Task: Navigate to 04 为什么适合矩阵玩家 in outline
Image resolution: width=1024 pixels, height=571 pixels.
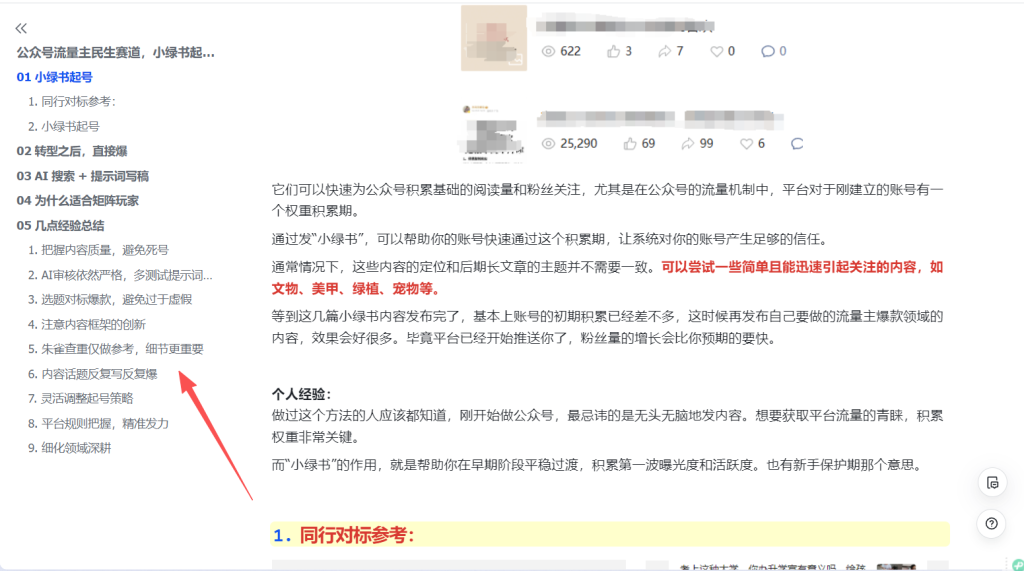Action: point(78,200)
